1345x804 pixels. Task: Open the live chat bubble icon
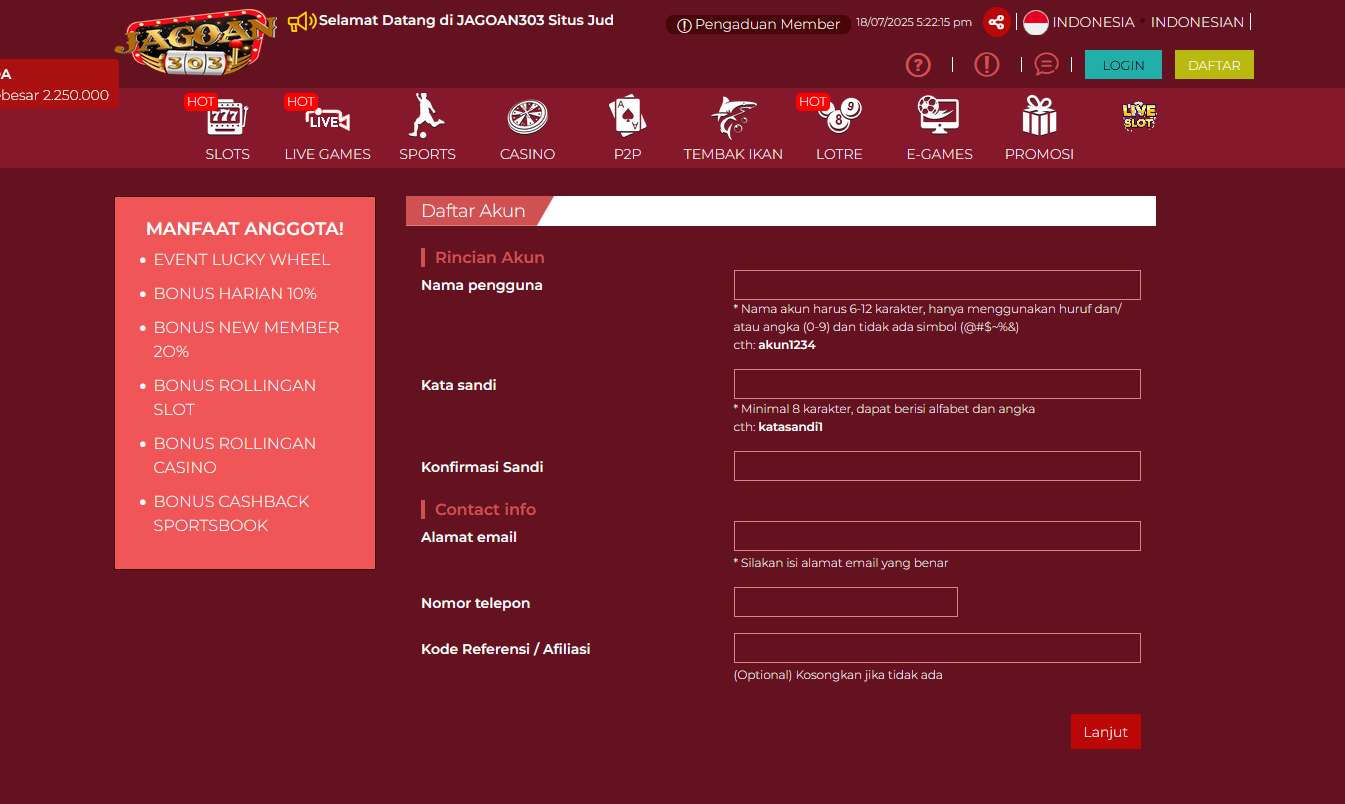1046,65
